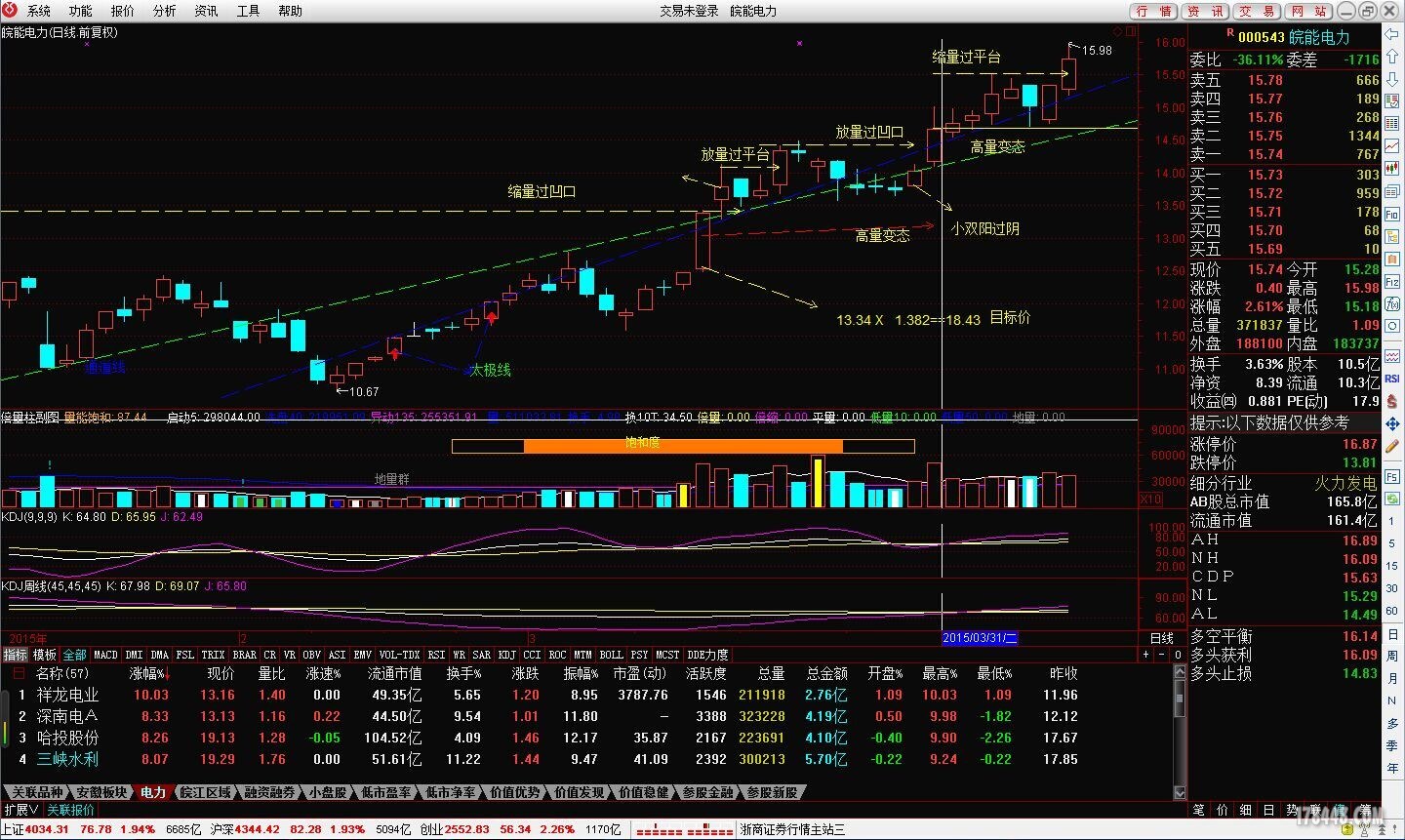Open the intraday trend line chart icon
1405x840 pixels.
pyautogui.click(x=1392, y=144)
